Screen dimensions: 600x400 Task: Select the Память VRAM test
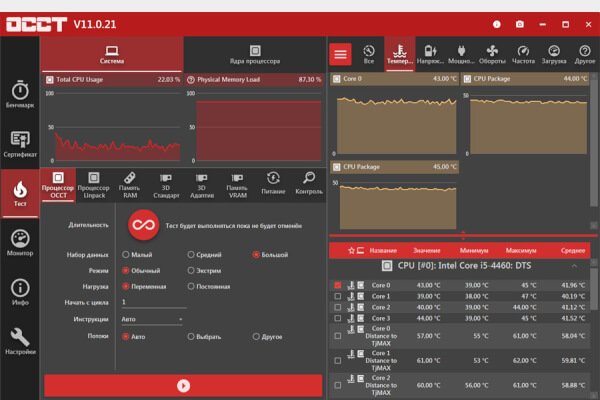coord(237,186)
